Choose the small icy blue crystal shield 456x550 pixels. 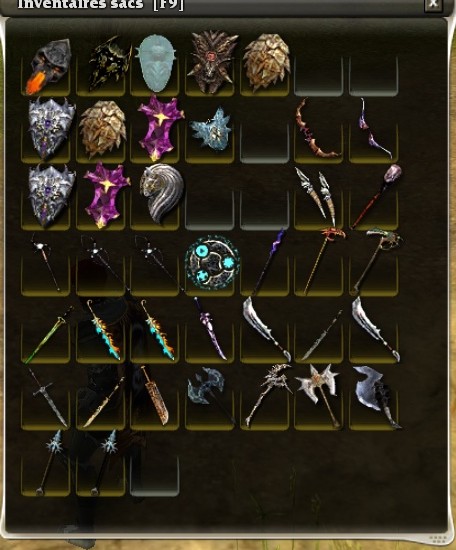pyautogui.click(x=211, y=130)
